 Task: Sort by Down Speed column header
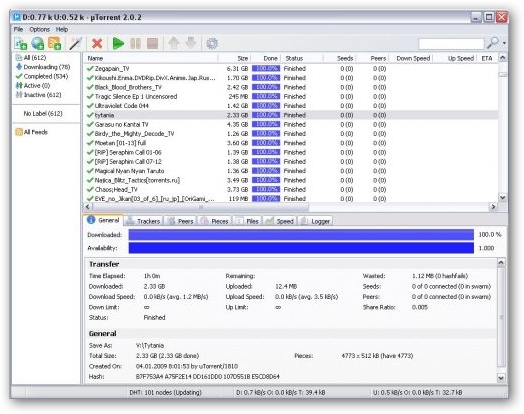coord(411,58)
